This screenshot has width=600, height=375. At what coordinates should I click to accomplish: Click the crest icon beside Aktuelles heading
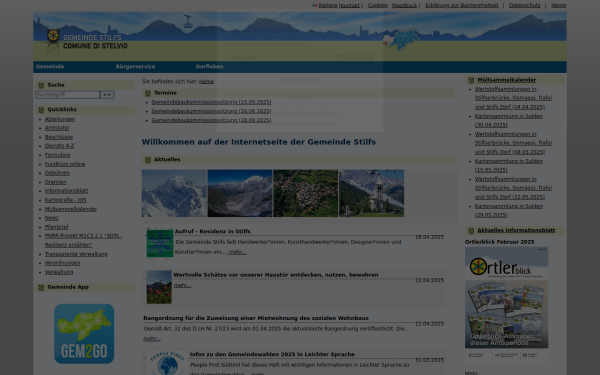148,160
